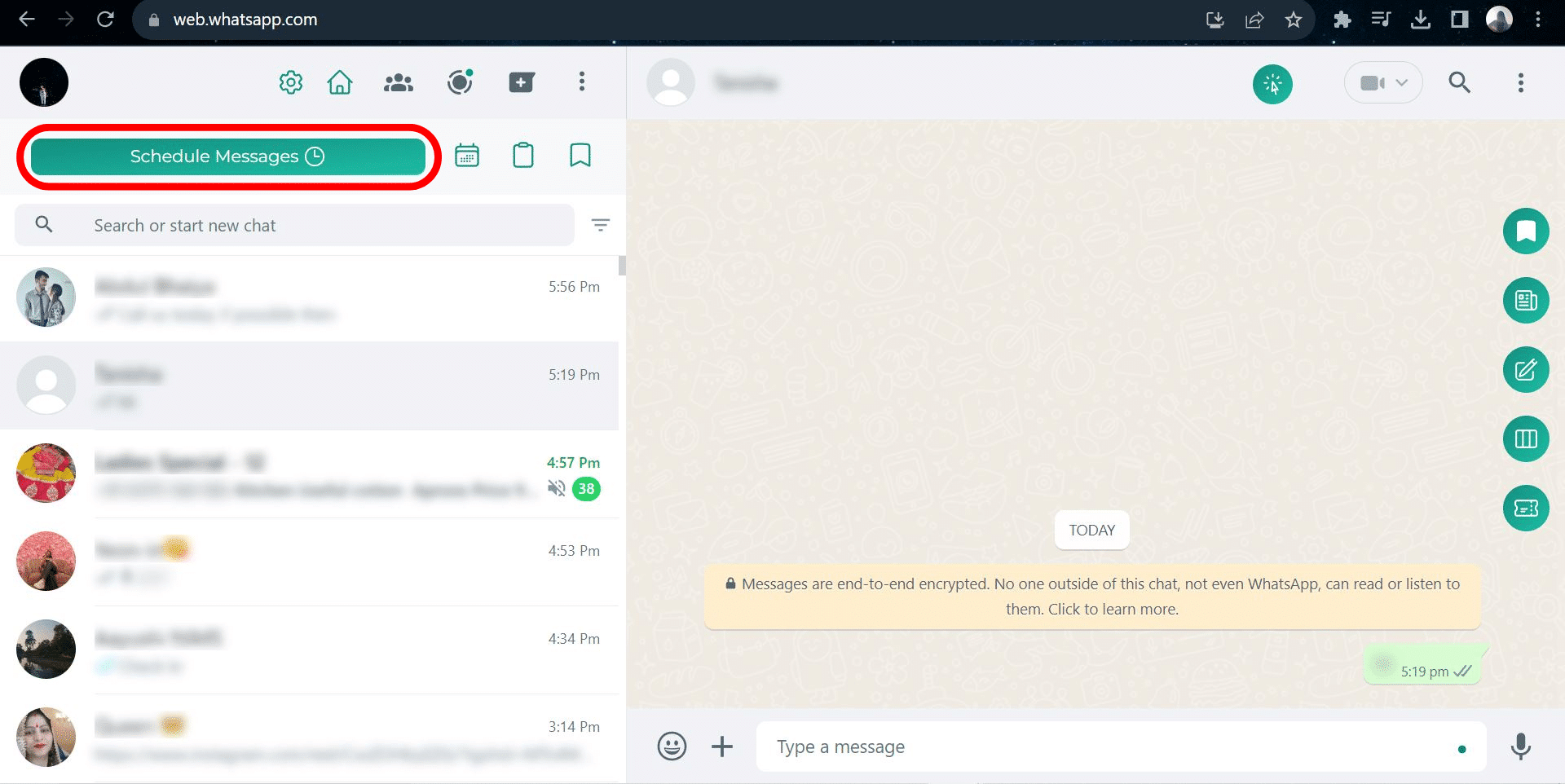Open the chat filter icon

click(x=601, y=225)
